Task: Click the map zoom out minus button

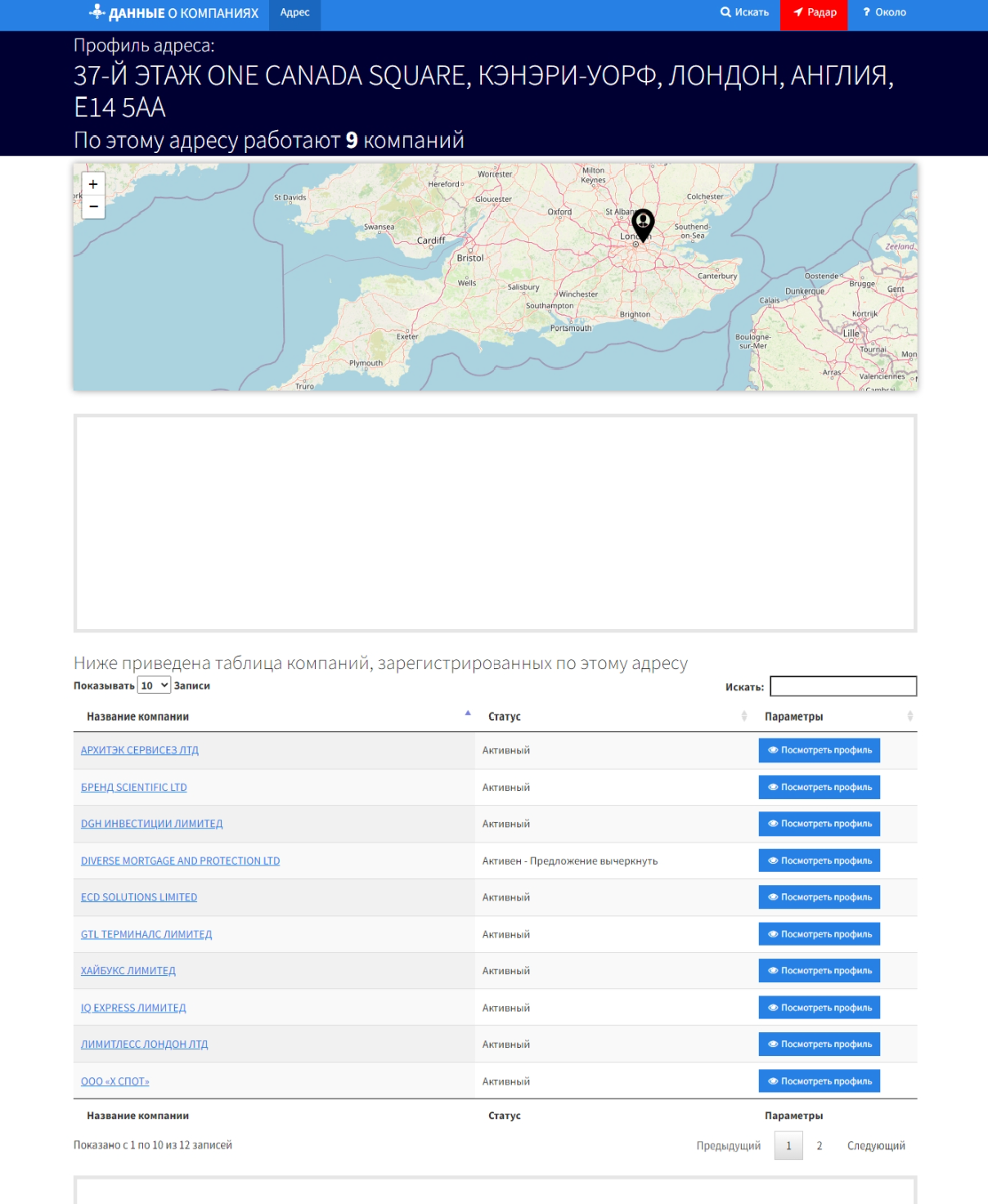Action: coord(93,207)
